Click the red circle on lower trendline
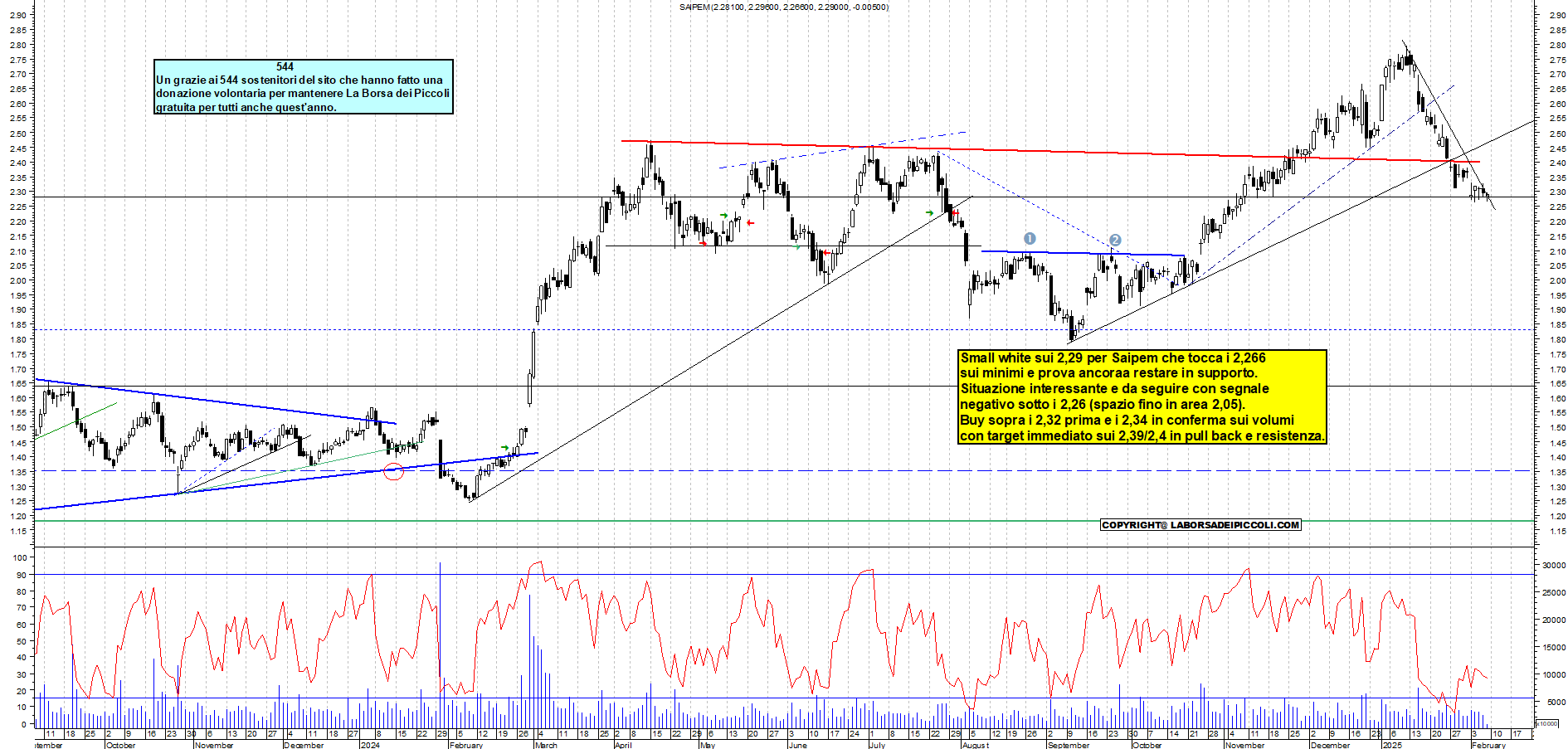The height and width of the screenshot is (749, 1568). (x=393, y=472)
